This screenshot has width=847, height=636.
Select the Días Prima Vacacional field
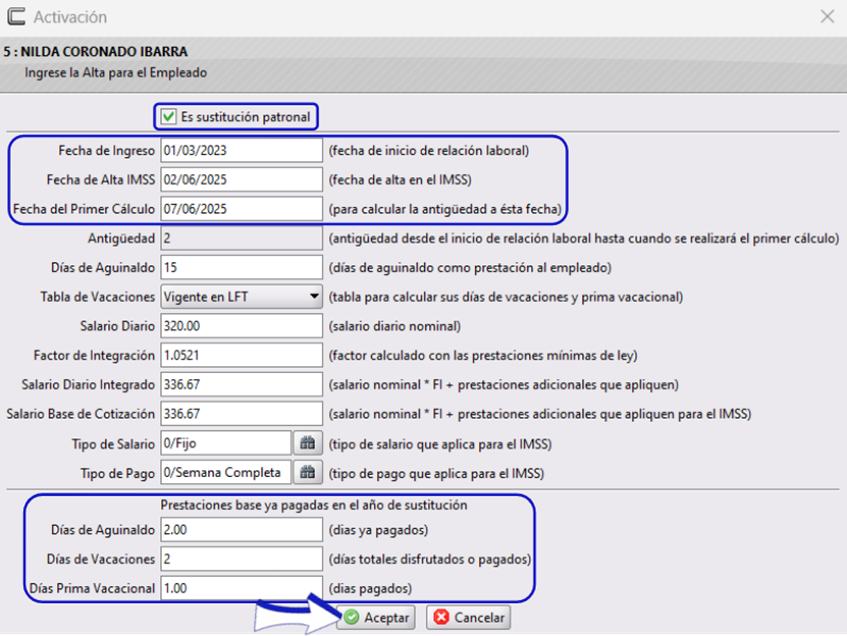tap(240, 585)
